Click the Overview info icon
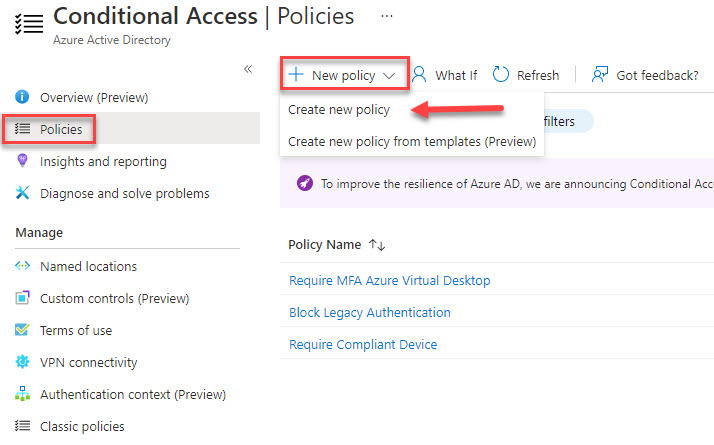Viewport: 714px width, 445px height. coord(22,97)
